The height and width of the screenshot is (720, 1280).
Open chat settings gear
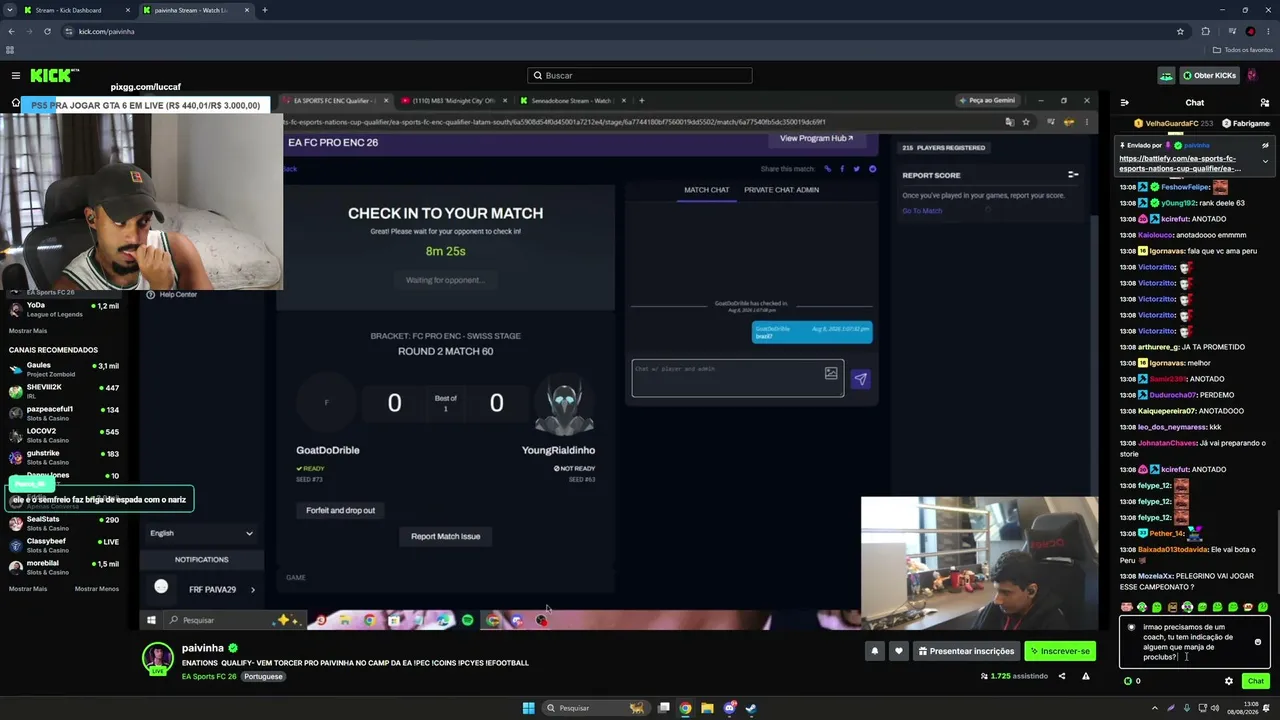tap(1229, 681)
